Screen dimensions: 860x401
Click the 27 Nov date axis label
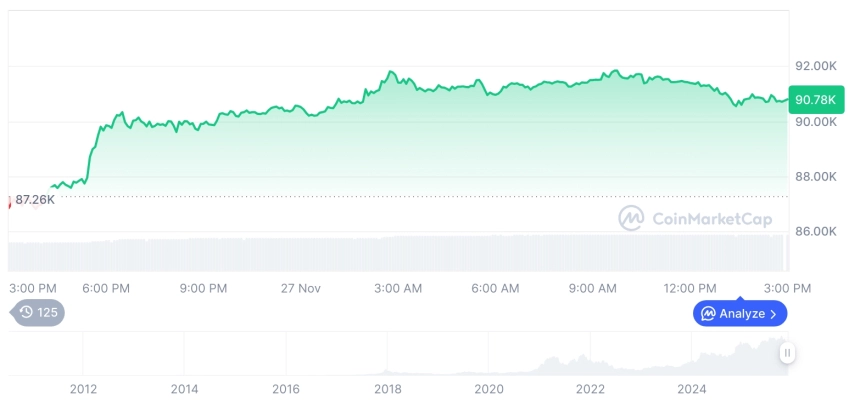pyautogui.click(x=300, y=289)
